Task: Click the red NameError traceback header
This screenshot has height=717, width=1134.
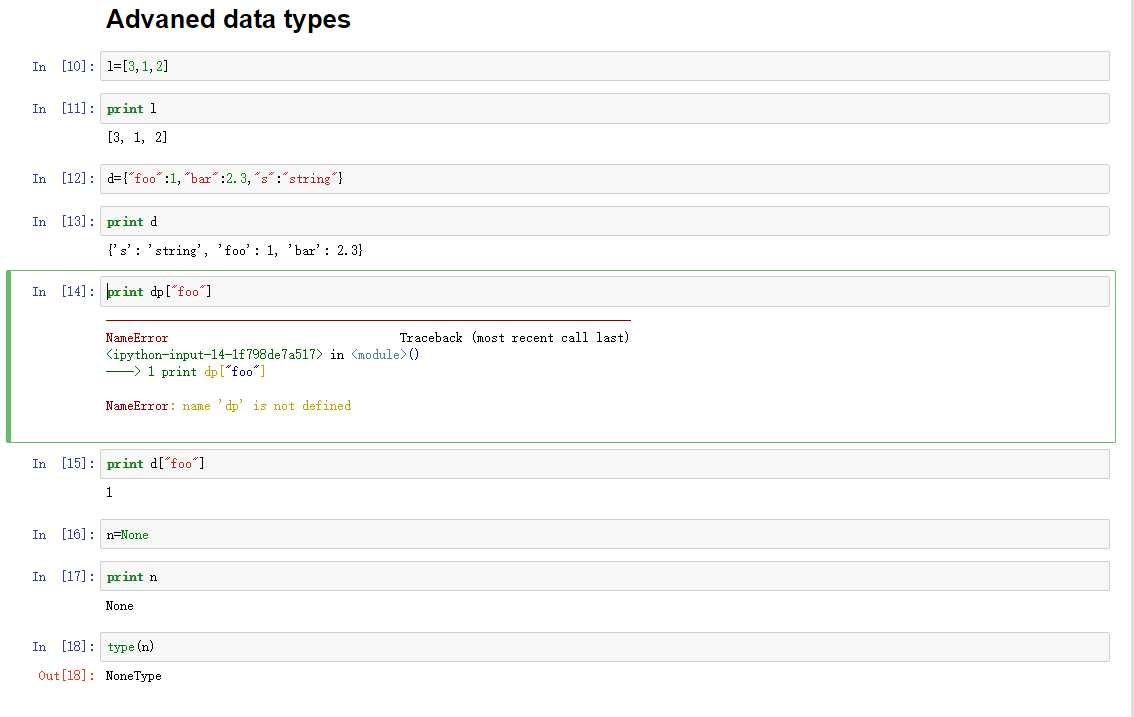Action: tap(137, 338)
